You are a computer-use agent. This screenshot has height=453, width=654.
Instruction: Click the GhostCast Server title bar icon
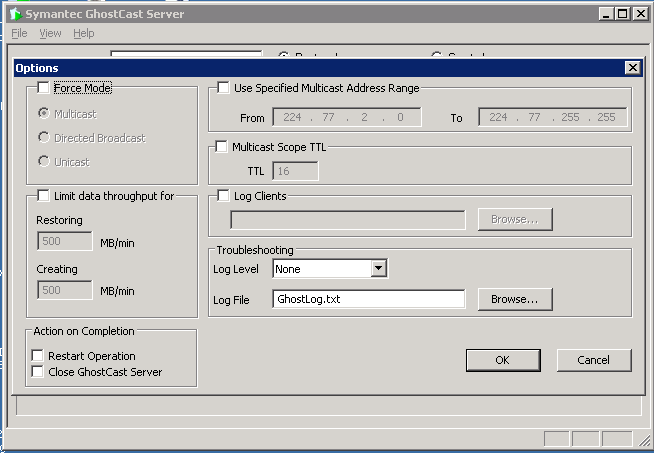pos(15,14)
